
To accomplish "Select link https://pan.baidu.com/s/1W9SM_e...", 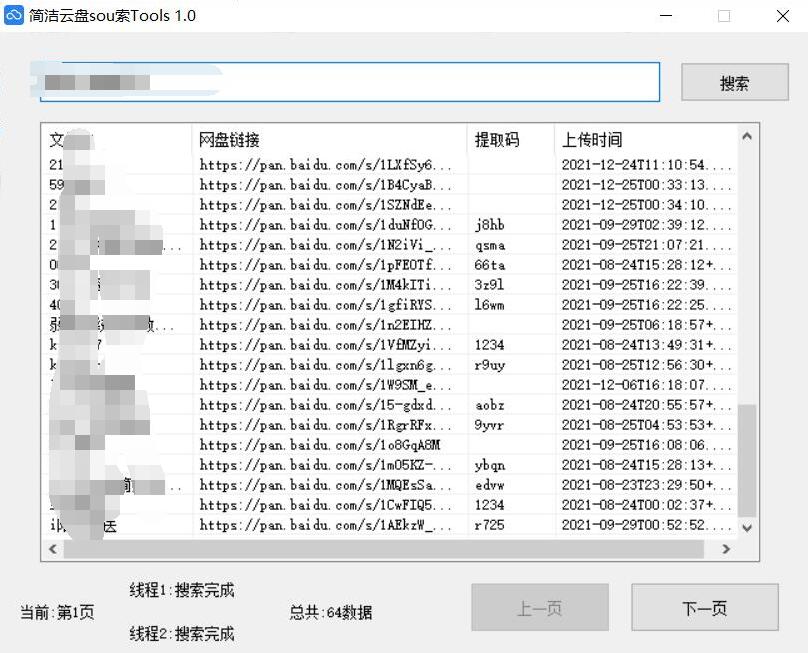I will coord(325,385).
